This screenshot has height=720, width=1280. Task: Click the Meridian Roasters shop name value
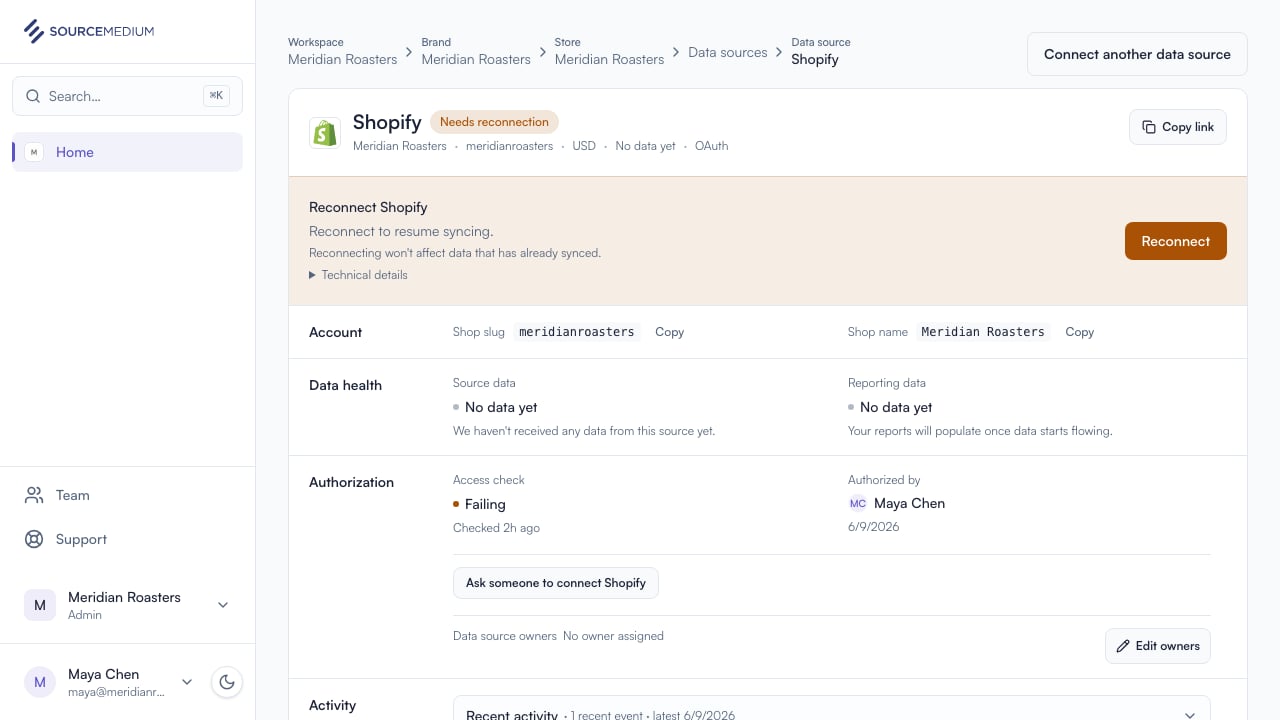tap(983, 332)
